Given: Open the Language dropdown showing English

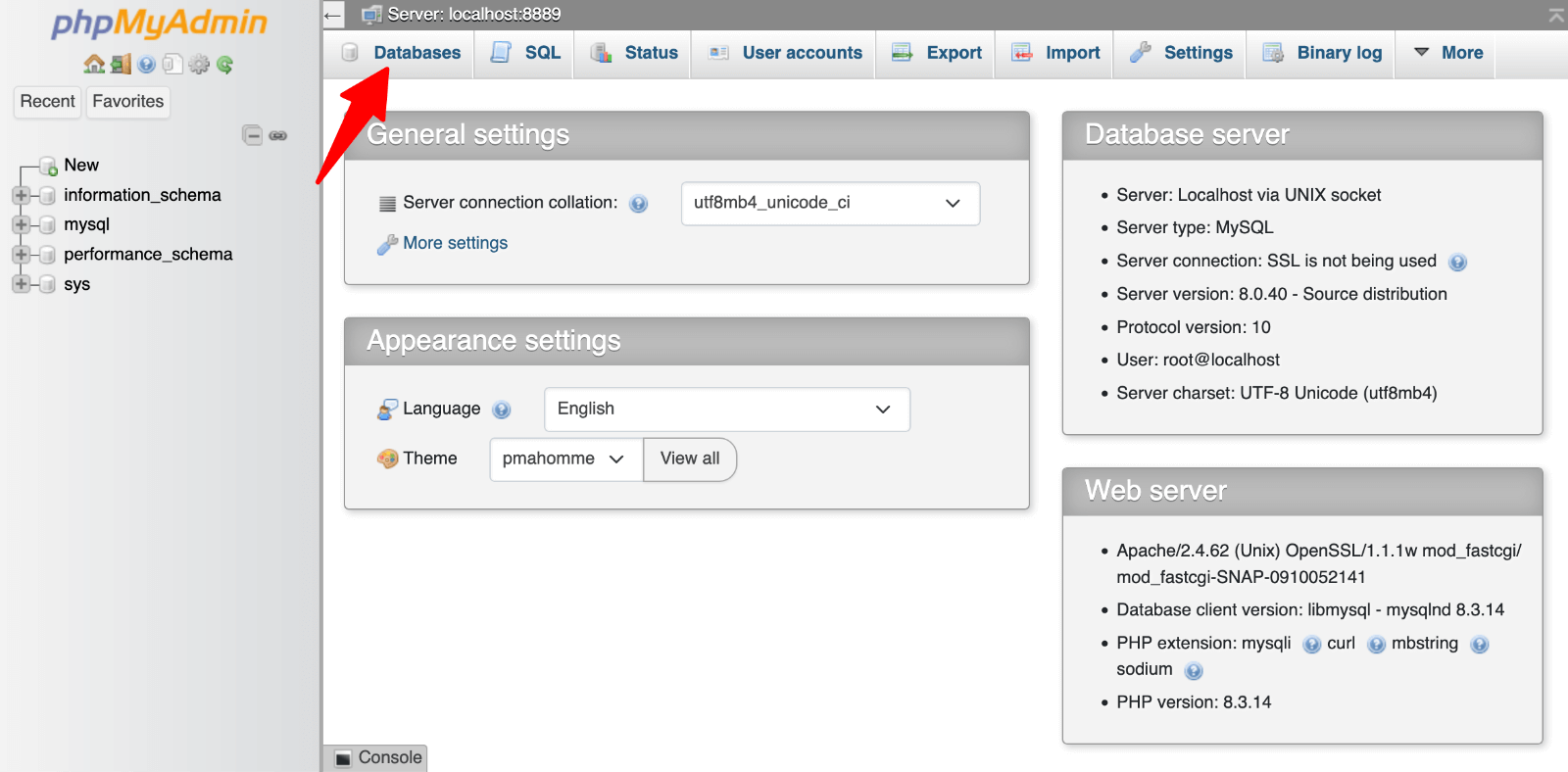Looking at the screenshot, I should click(727, 410).
